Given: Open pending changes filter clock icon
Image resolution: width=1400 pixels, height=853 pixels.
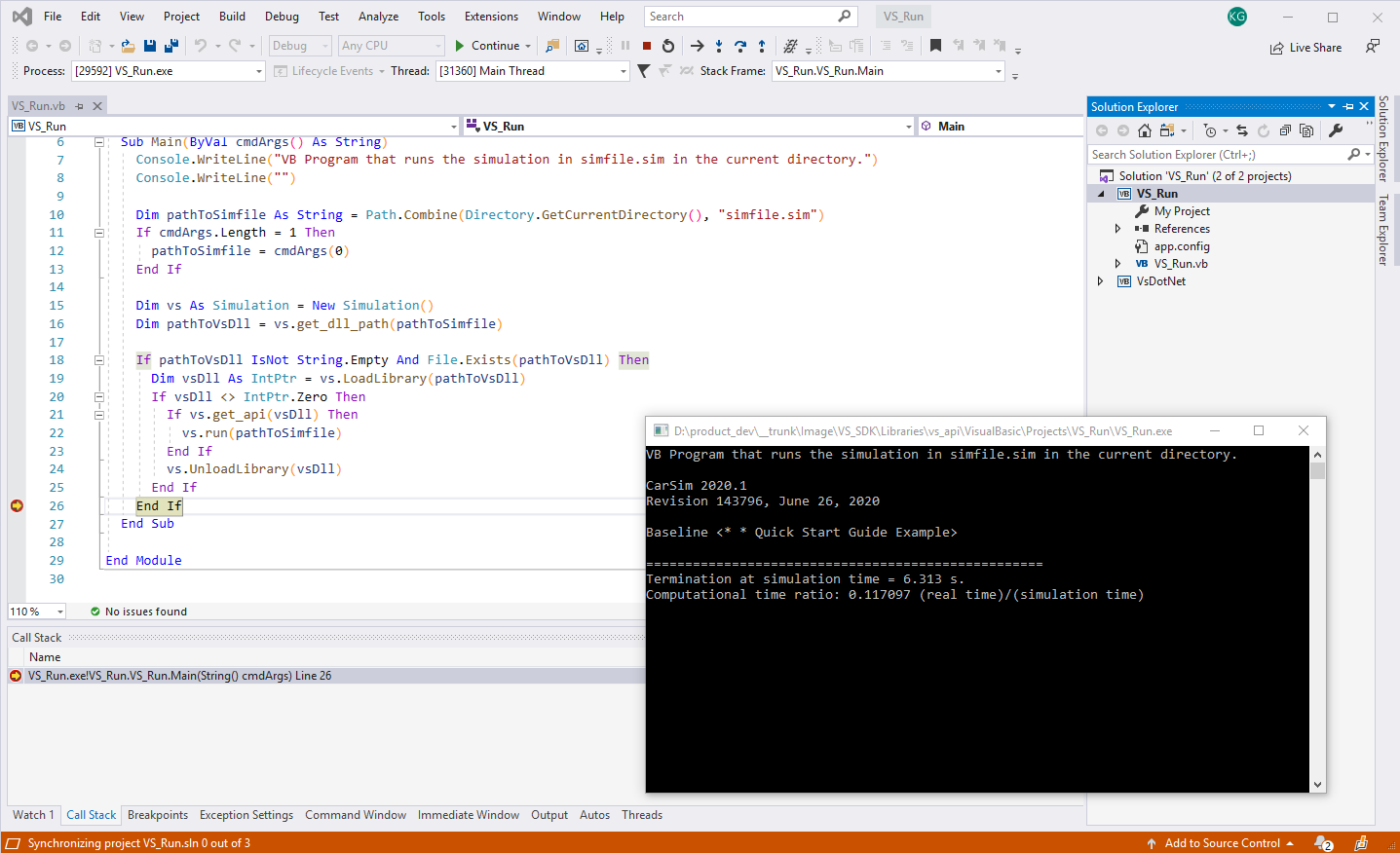Looking at the screenshot, I should pos(1210,130).
